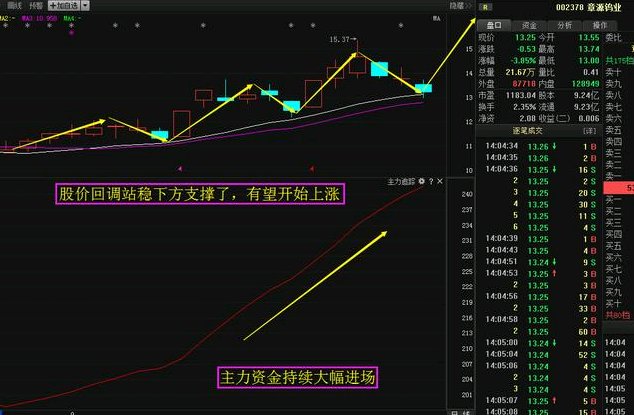
Task: Click the first pink arrow marker under candles
Action: [180, 168]
